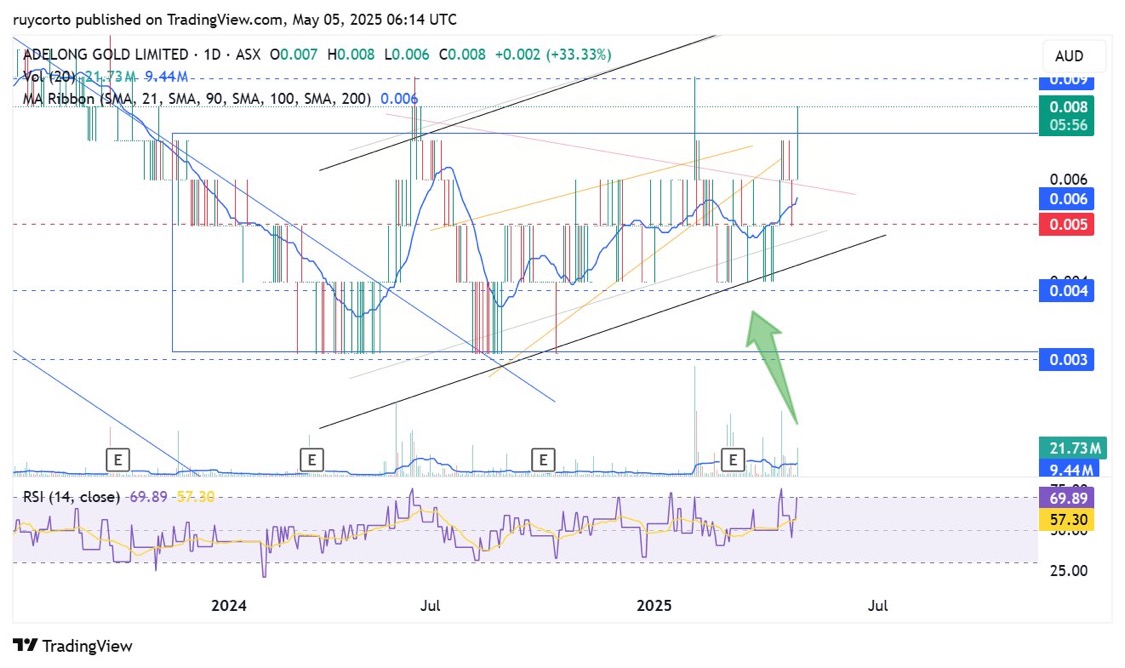Open the third E earnings marker after Jul
The width and height of the screenshot is (1125, 668).
tap(543, 459)
